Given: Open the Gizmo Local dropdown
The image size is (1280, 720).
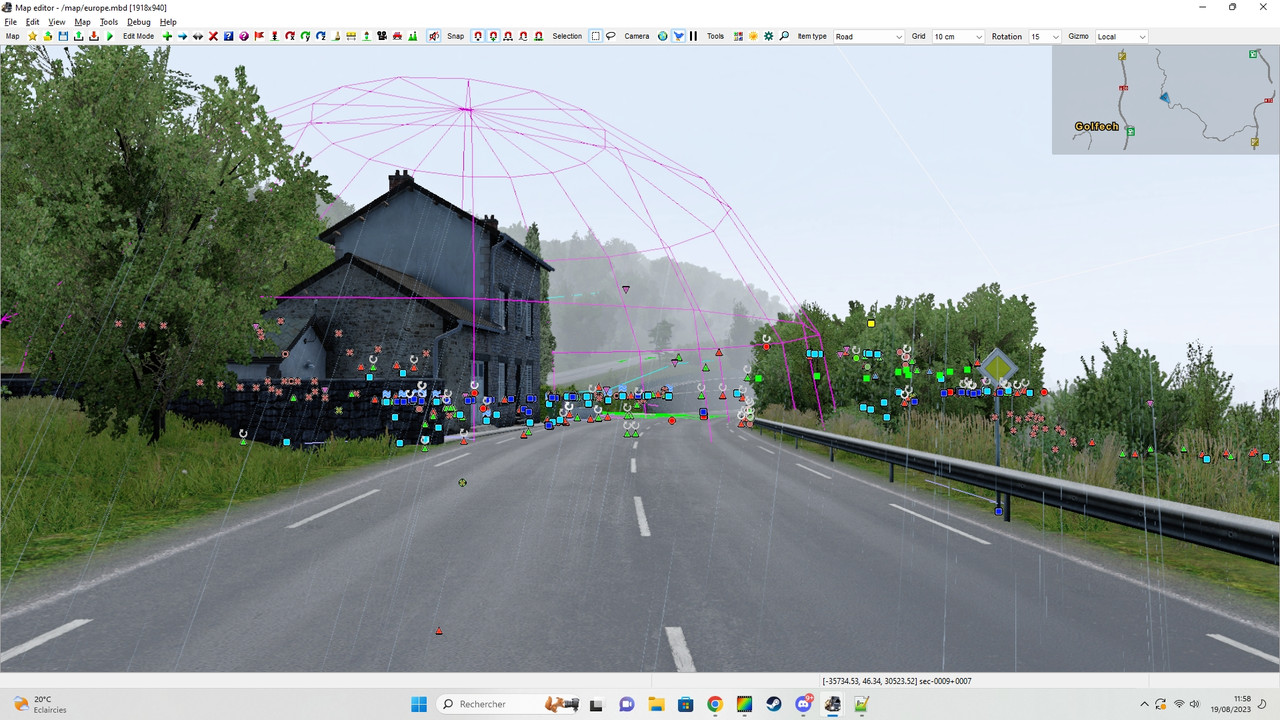Looking at the screenshot, I should [1121, 36].
